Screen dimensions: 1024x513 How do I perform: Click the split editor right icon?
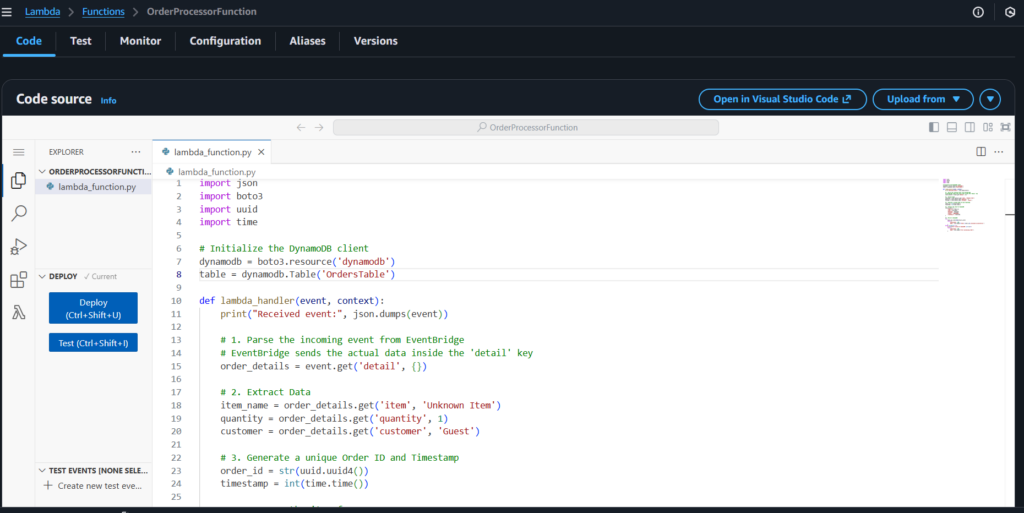coord(981,152)
